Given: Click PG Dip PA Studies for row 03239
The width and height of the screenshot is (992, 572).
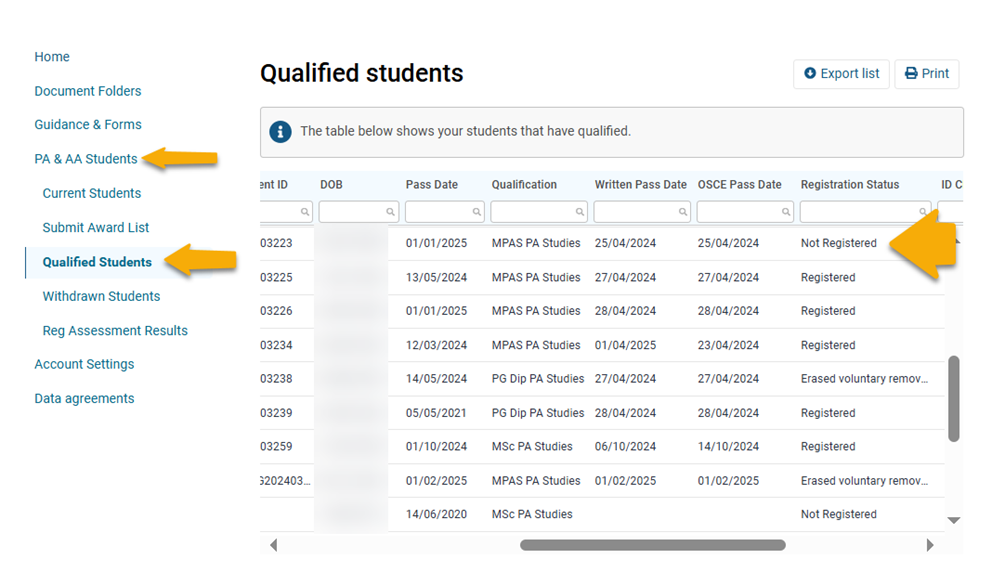Looking at the screenshot, I should (x=538, y=413).
